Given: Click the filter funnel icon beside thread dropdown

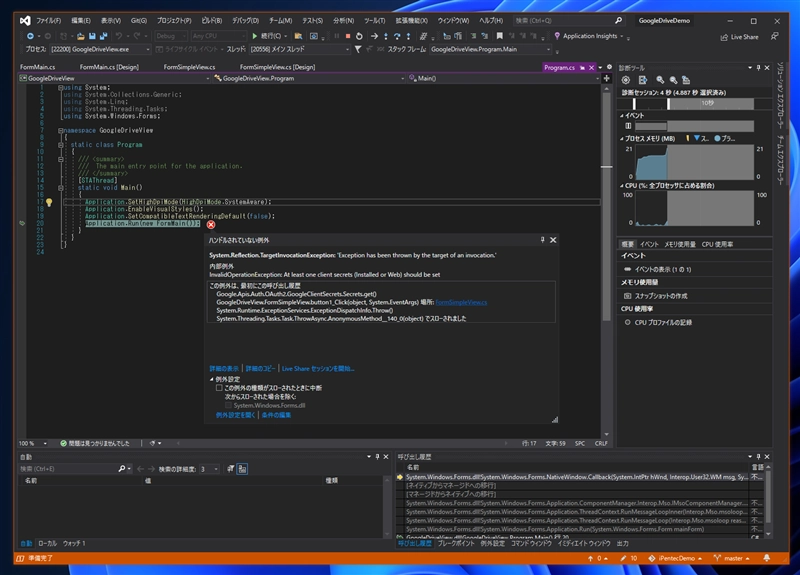Looking at the screenshot, I should (x=358, y=49).
